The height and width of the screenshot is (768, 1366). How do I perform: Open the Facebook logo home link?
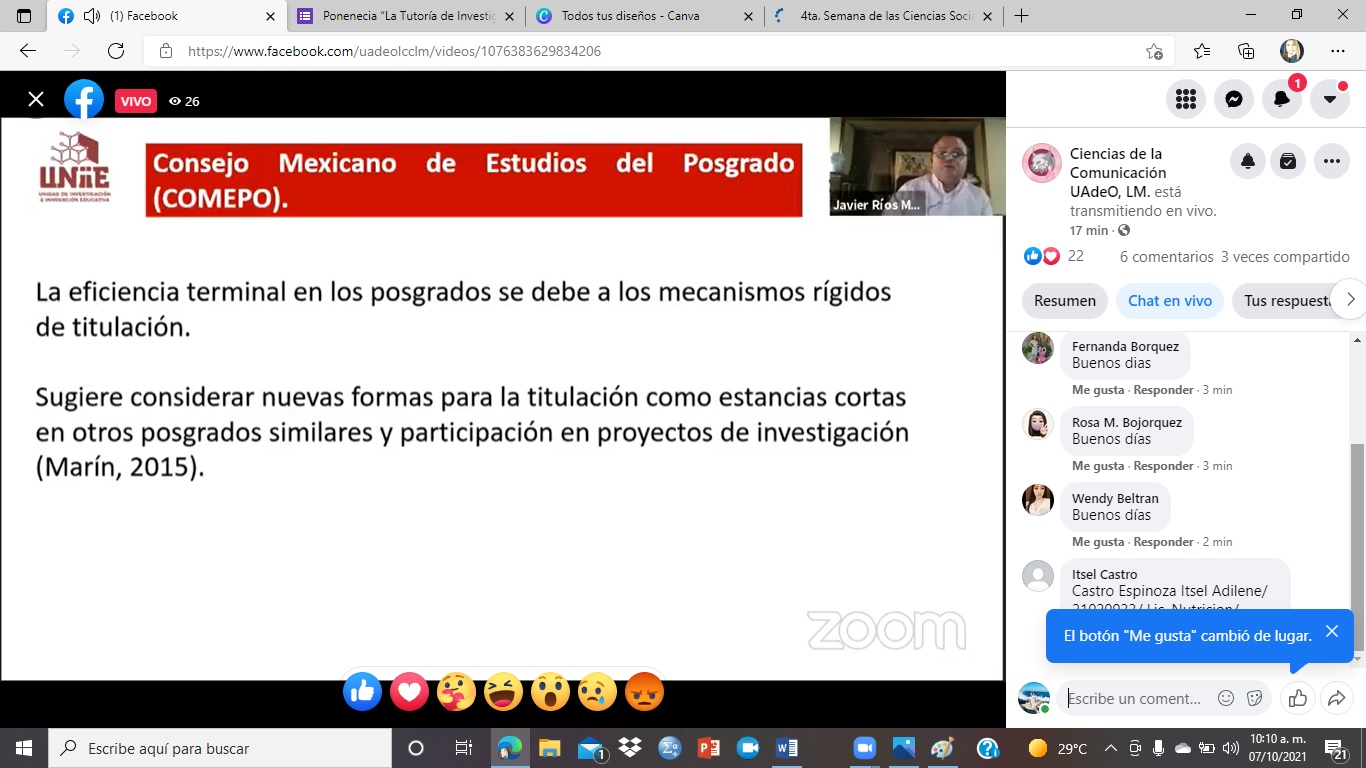(84, 99)
